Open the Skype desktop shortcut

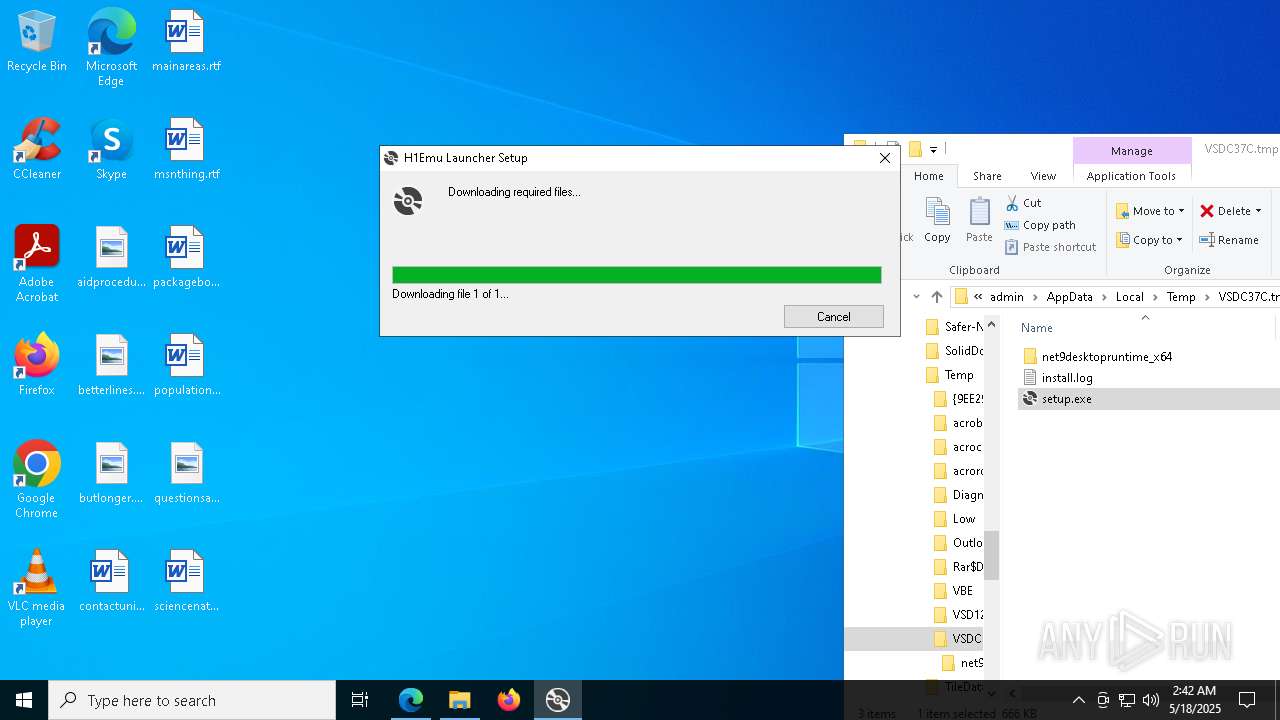pyautogui.click(x=111, y=150)
